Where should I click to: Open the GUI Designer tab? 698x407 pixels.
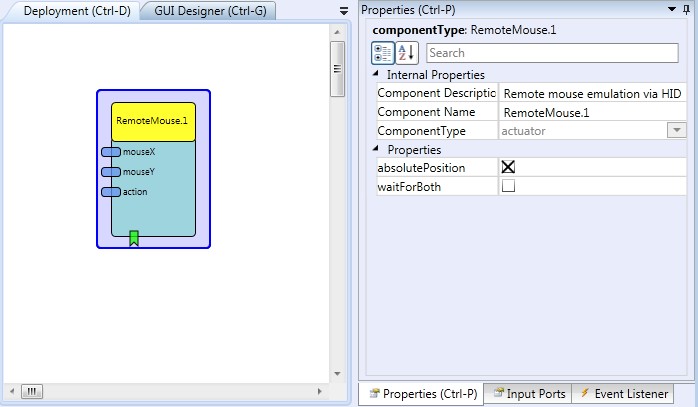(210, 11)
